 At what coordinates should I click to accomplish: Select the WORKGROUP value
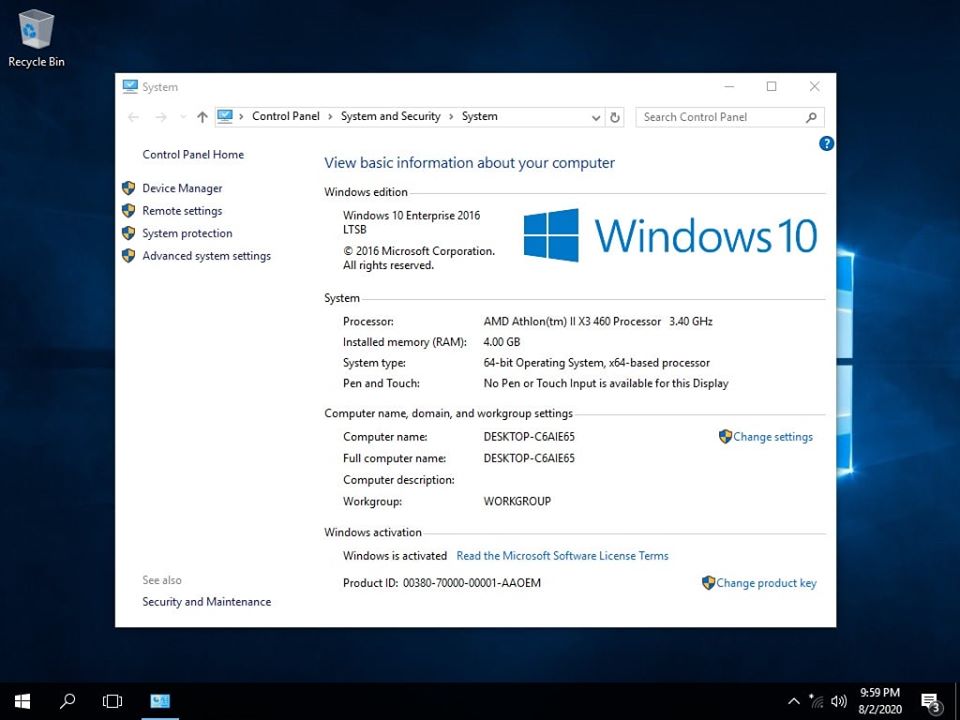click(x=517, y=501)
